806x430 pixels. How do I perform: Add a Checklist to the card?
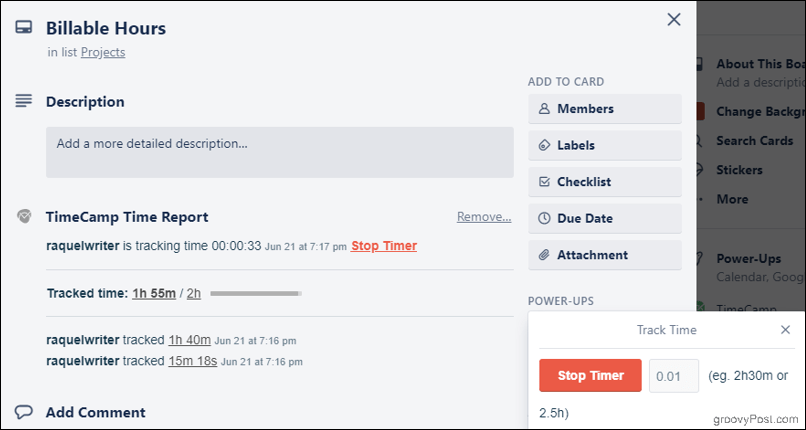coord(604,182)
